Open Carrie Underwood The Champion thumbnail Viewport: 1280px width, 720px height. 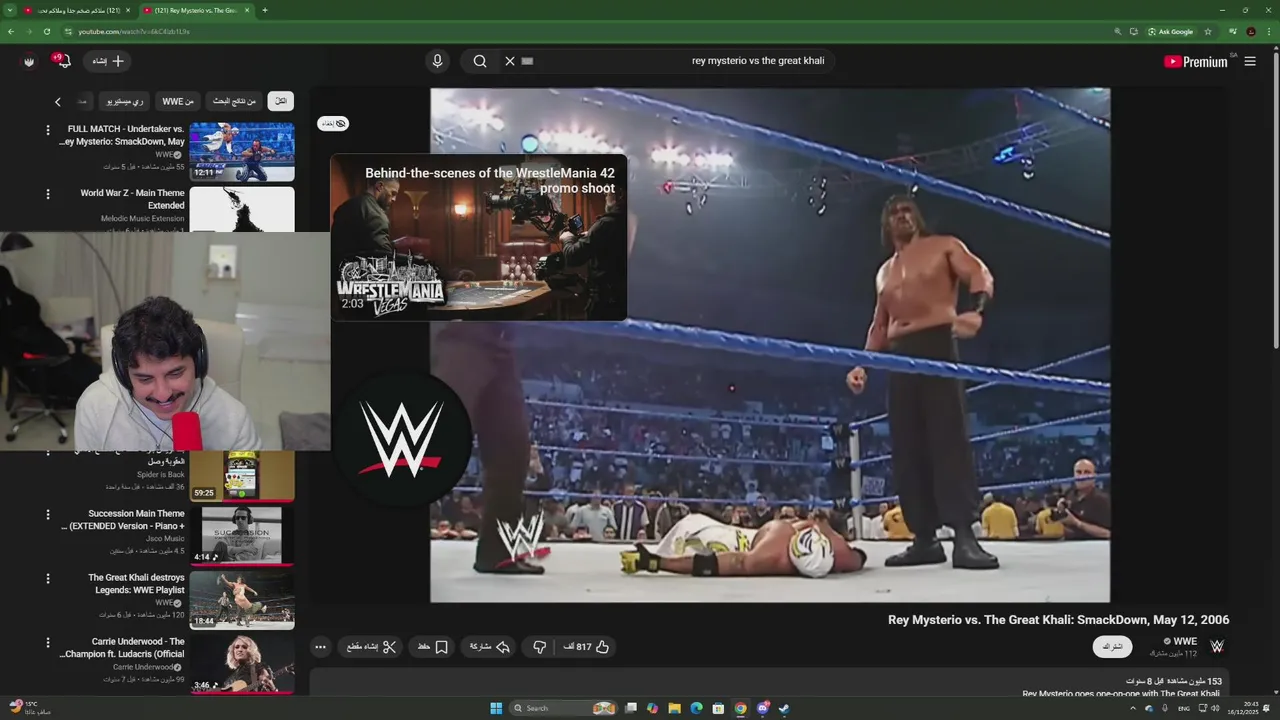pyautogui.click(x=242, y=663)
